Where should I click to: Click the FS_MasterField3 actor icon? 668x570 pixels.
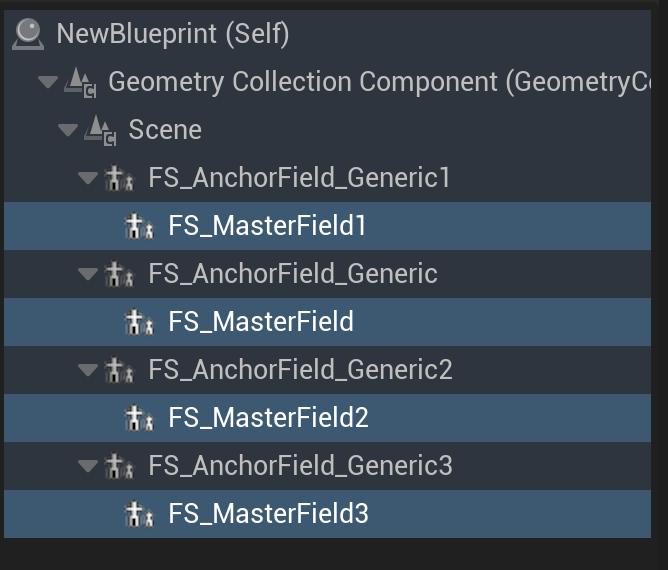[x=139, y=514]
